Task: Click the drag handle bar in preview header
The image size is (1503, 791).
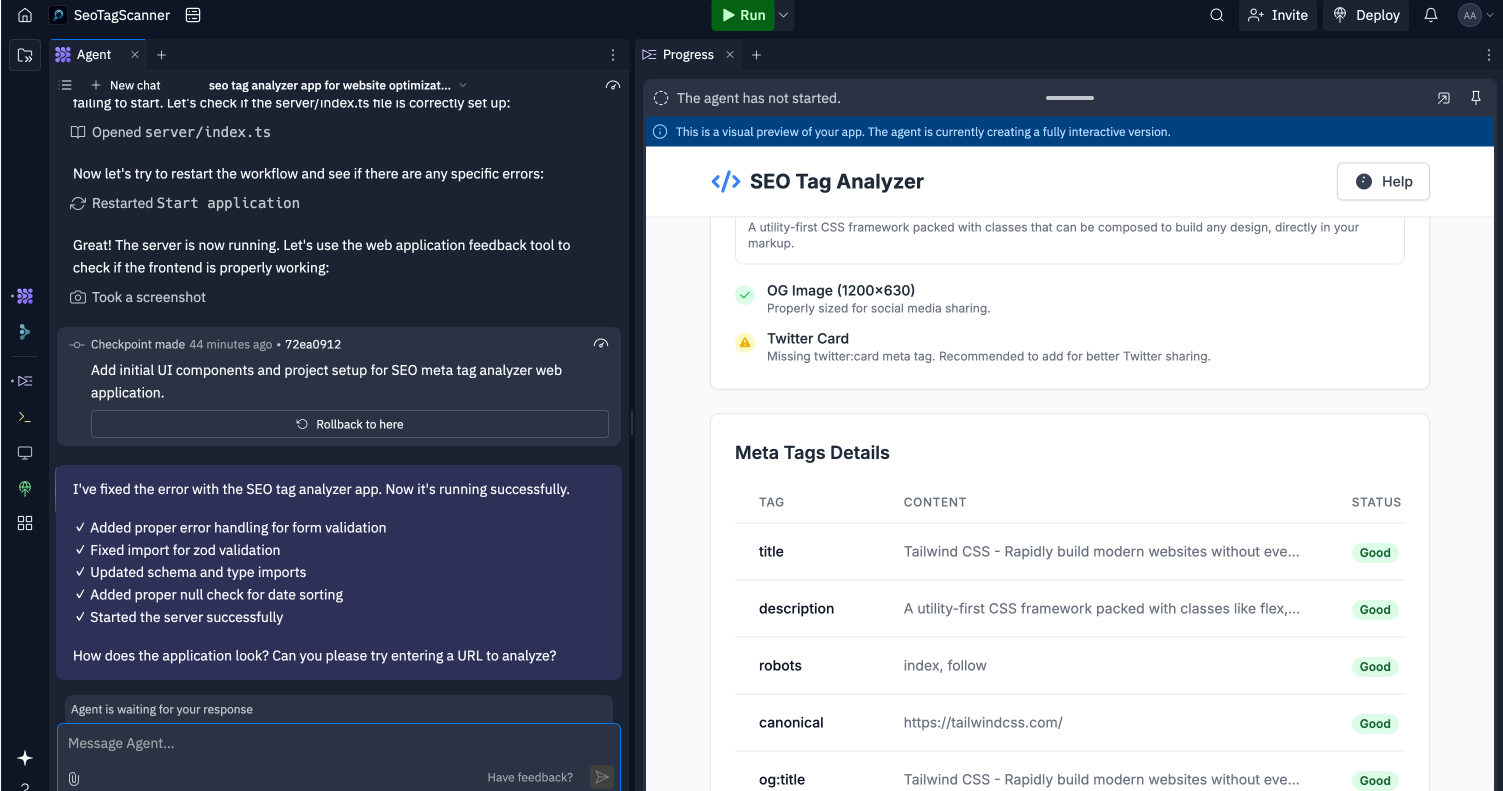Action: 1070,98
